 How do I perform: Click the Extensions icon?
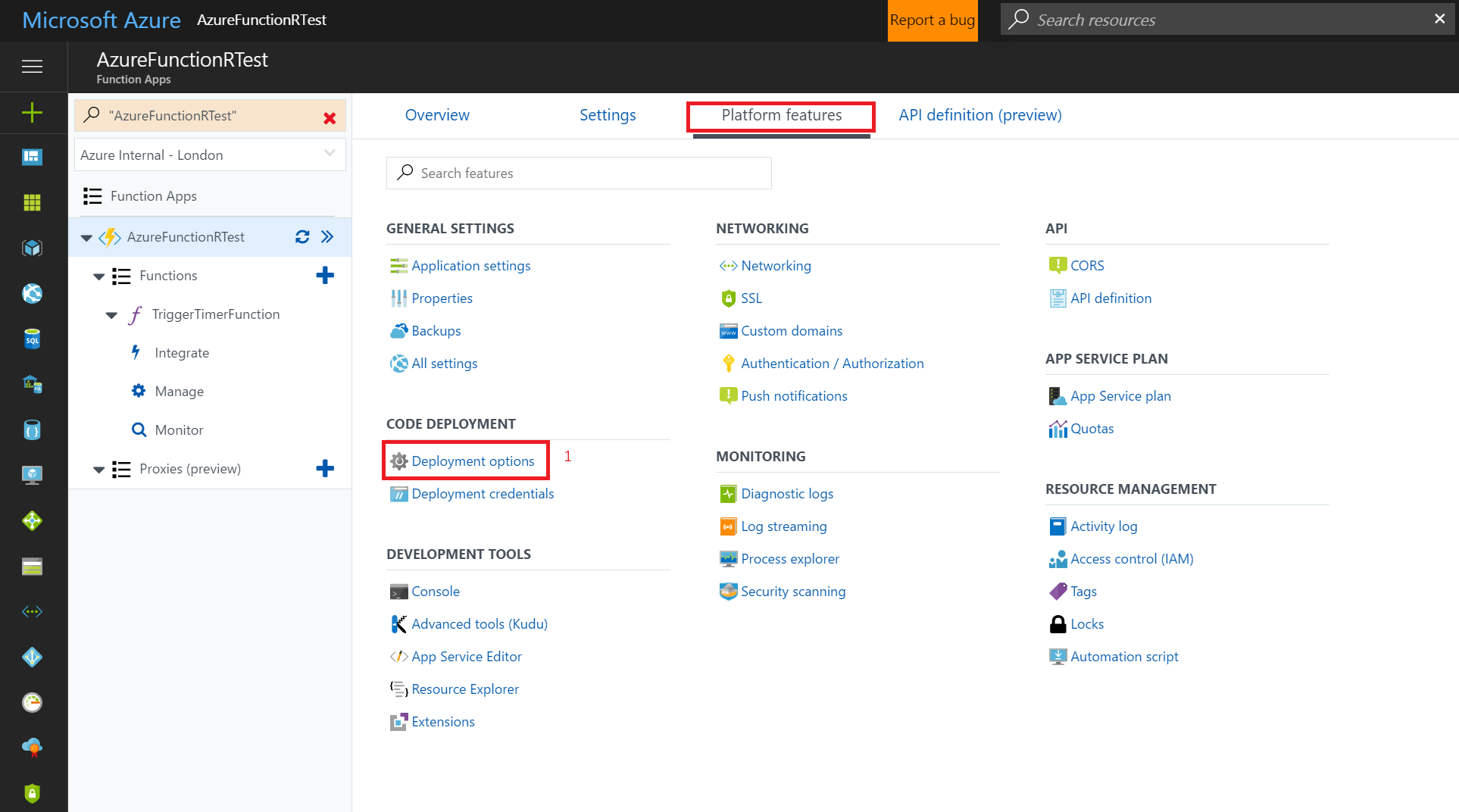[398, 722]
